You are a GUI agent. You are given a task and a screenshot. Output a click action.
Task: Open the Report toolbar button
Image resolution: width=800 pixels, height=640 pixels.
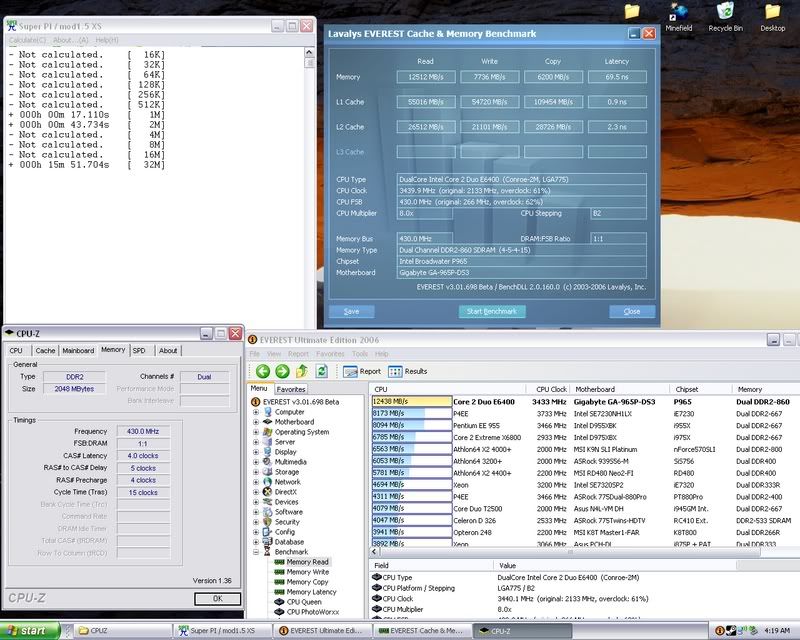coord(362,372)
